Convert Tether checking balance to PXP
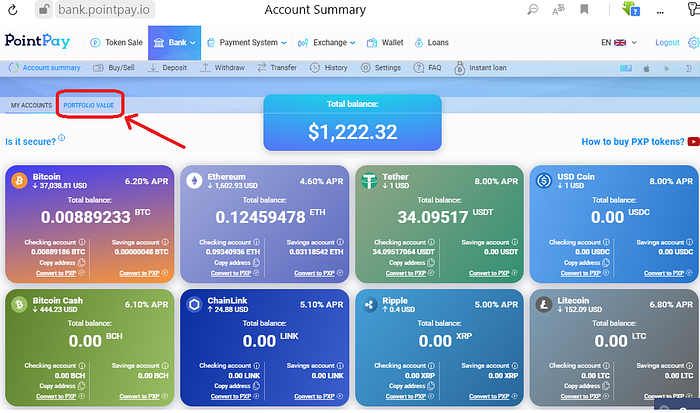 [x=406, y=273]
